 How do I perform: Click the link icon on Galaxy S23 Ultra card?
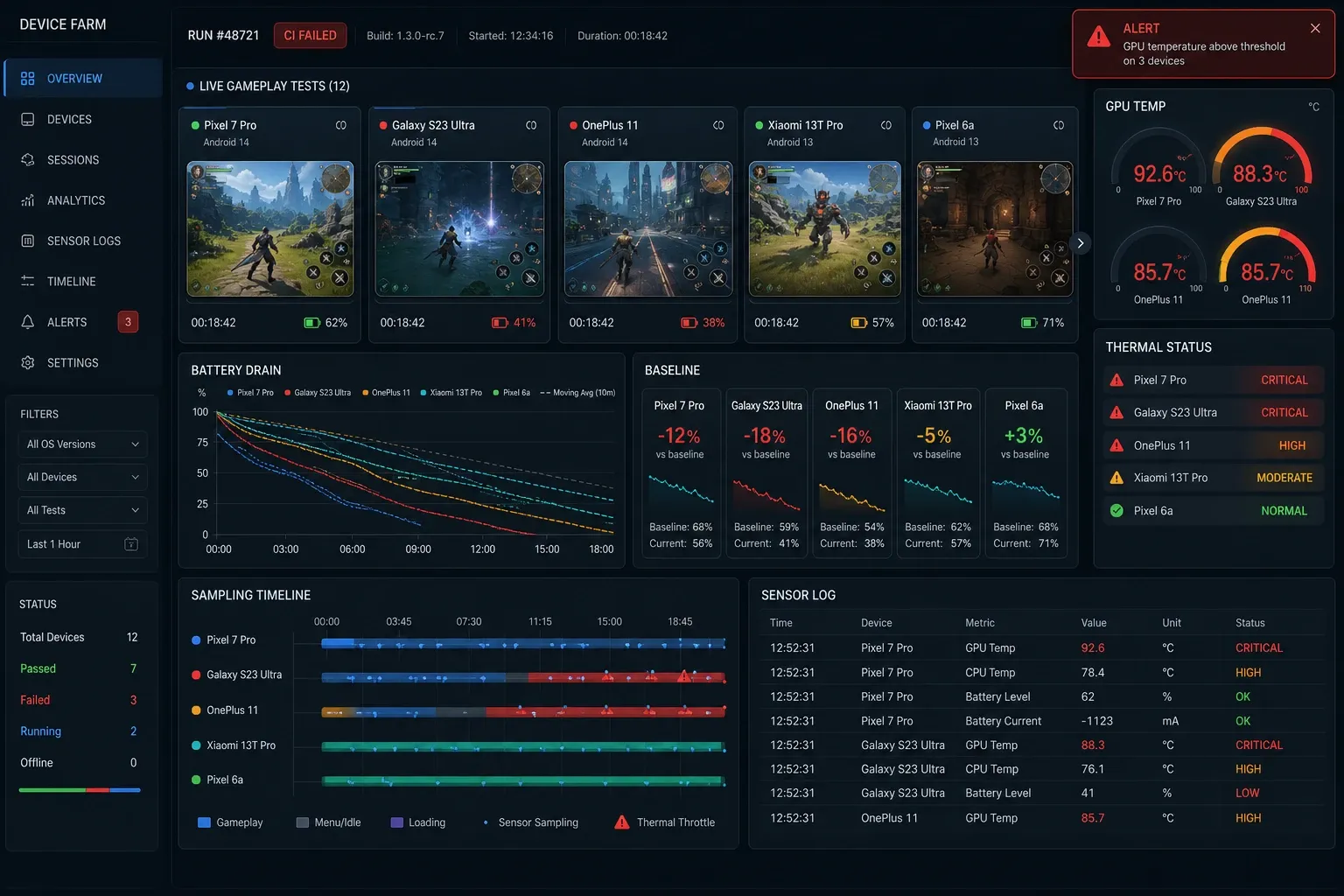(531, 125)
